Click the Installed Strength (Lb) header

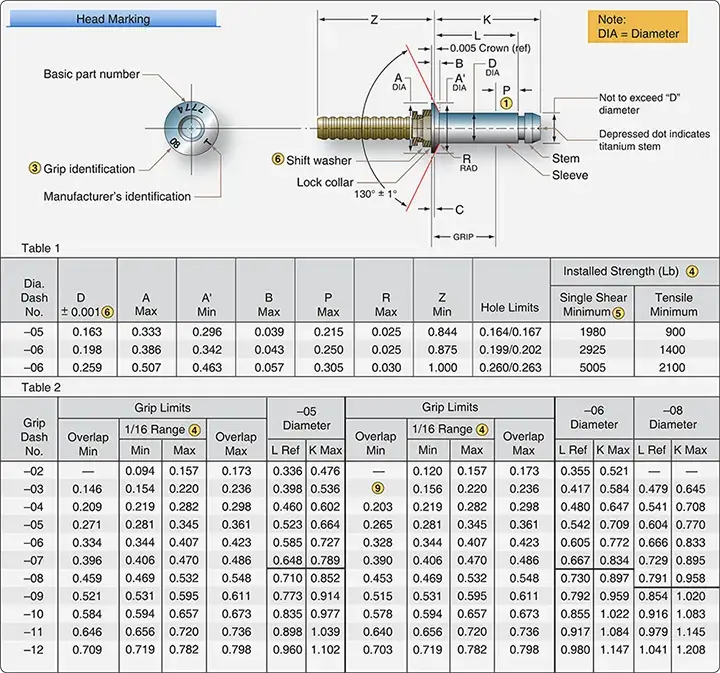coord(621,271)
